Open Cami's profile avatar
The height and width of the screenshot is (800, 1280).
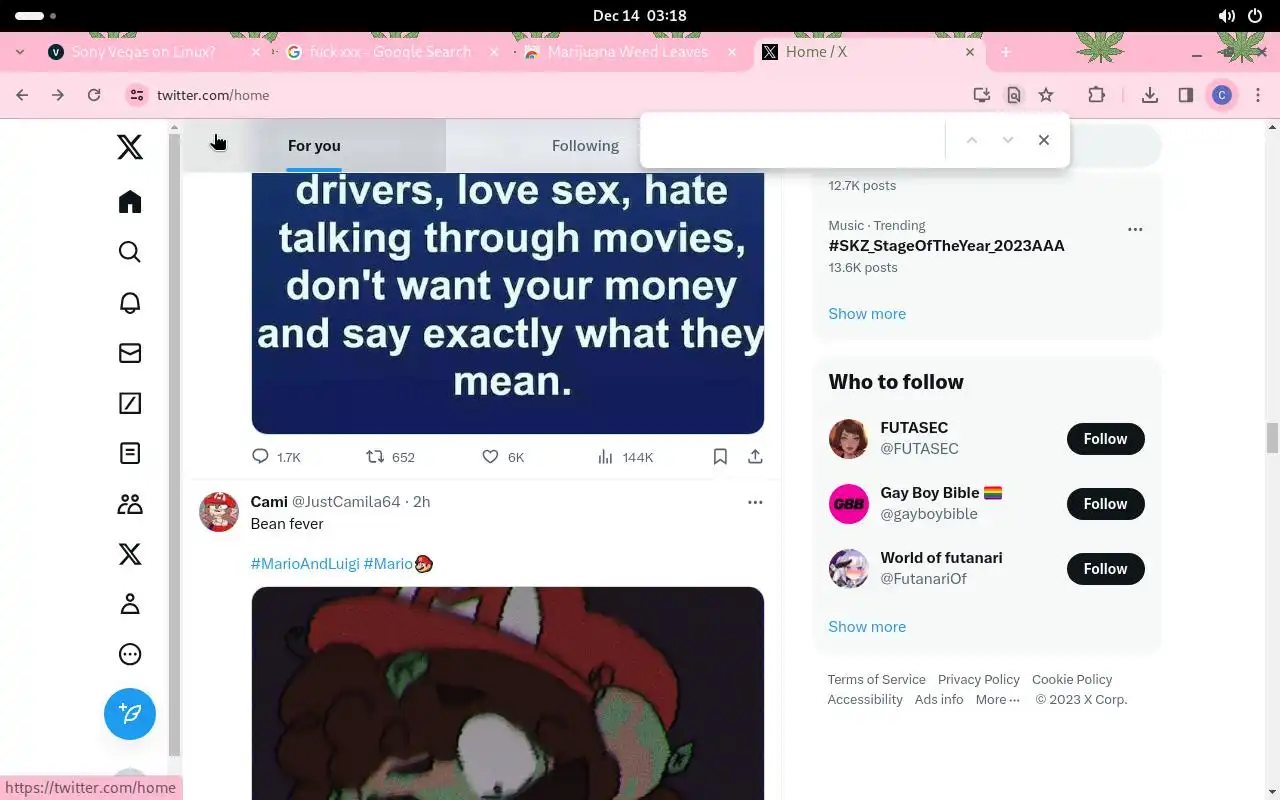[219, 512]
